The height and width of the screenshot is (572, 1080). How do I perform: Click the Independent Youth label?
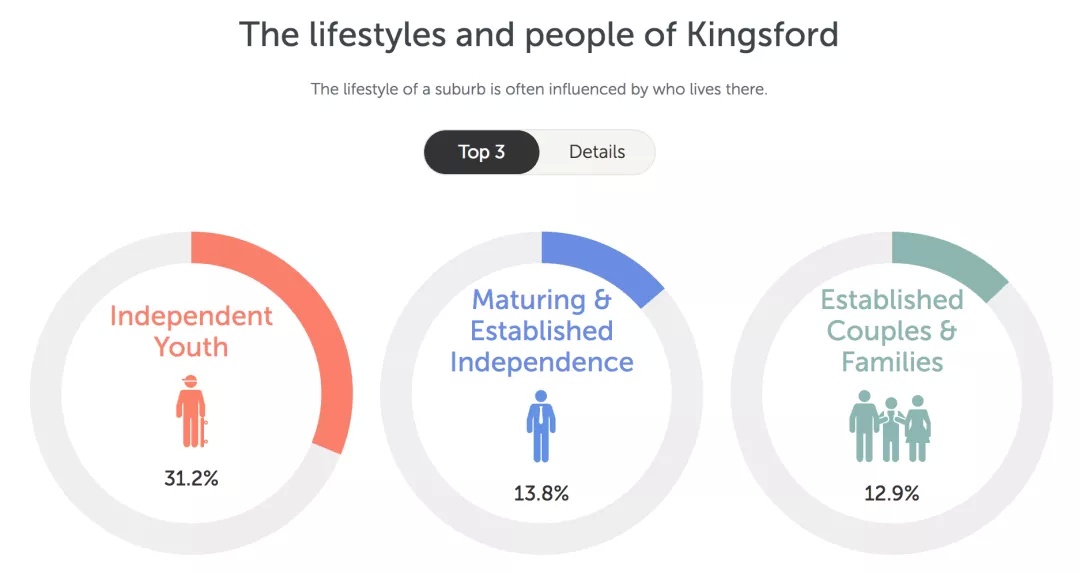tap(191, 331)
